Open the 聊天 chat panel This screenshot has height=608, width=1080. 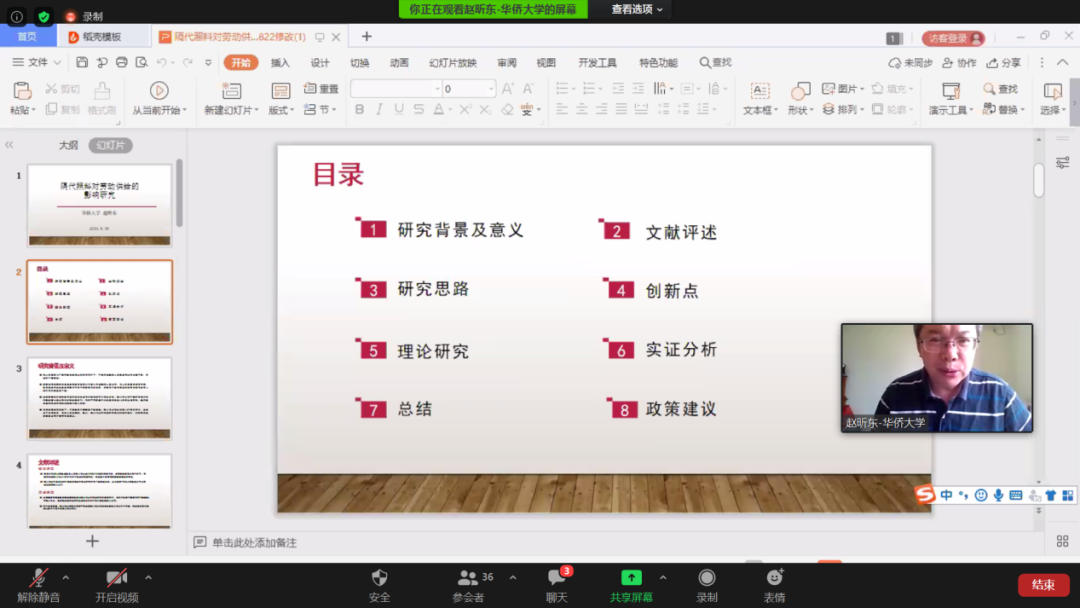click(x=557, y=578)
